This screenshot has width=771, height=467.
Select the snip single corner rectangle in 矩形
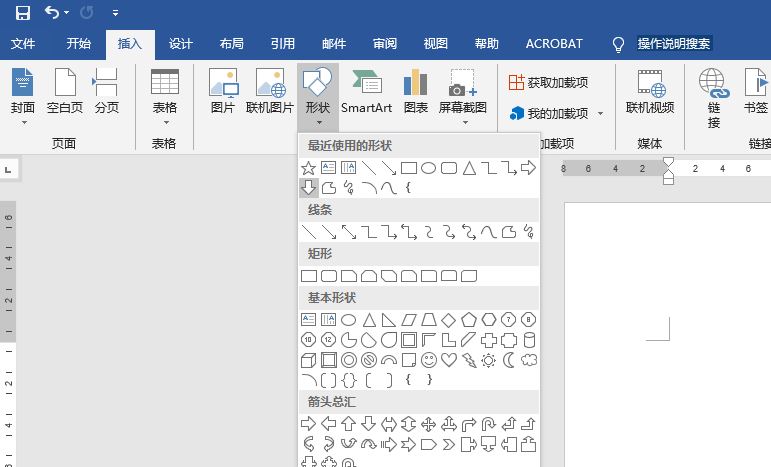click(x=349, y=276)
